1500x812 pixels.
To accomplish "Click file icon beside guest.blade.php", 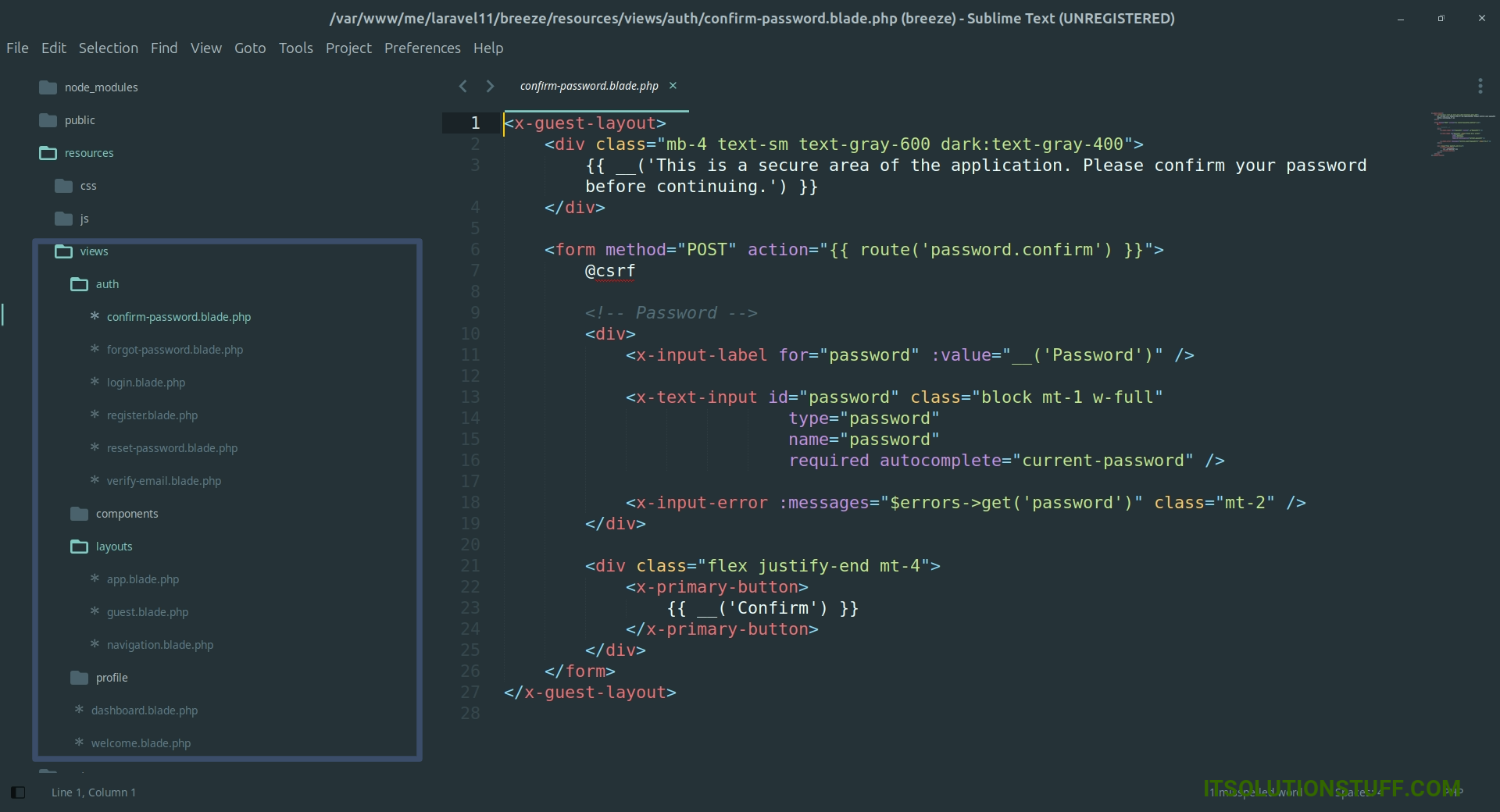I will pos(95,611).
